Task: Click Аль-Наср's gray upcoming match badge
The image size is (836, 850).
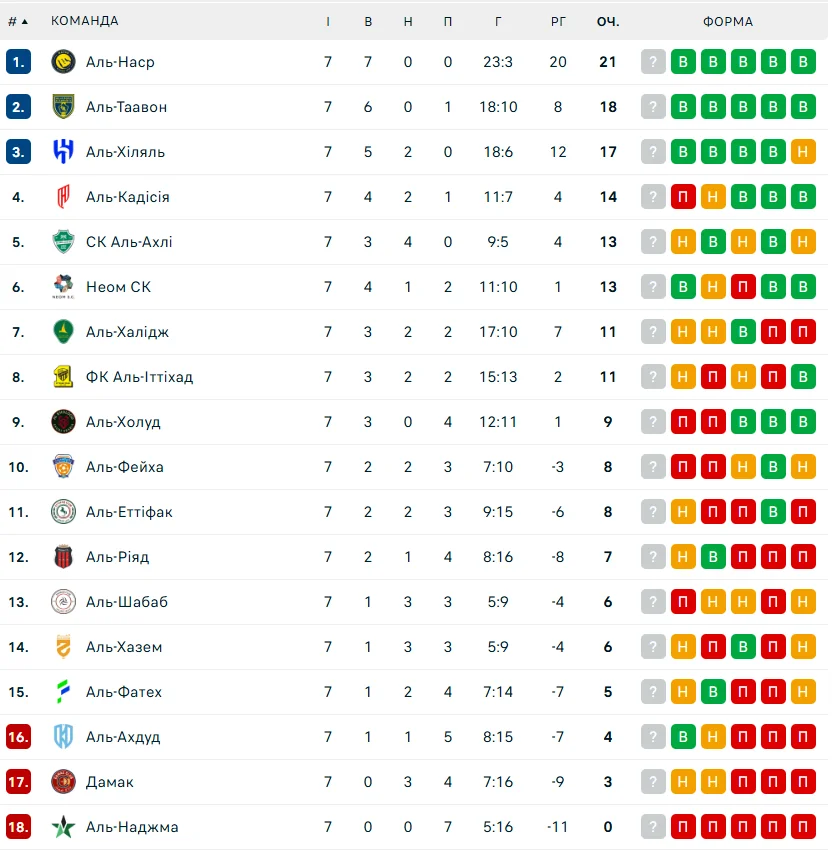Action: pyautogui.click(x=653, y=62)
